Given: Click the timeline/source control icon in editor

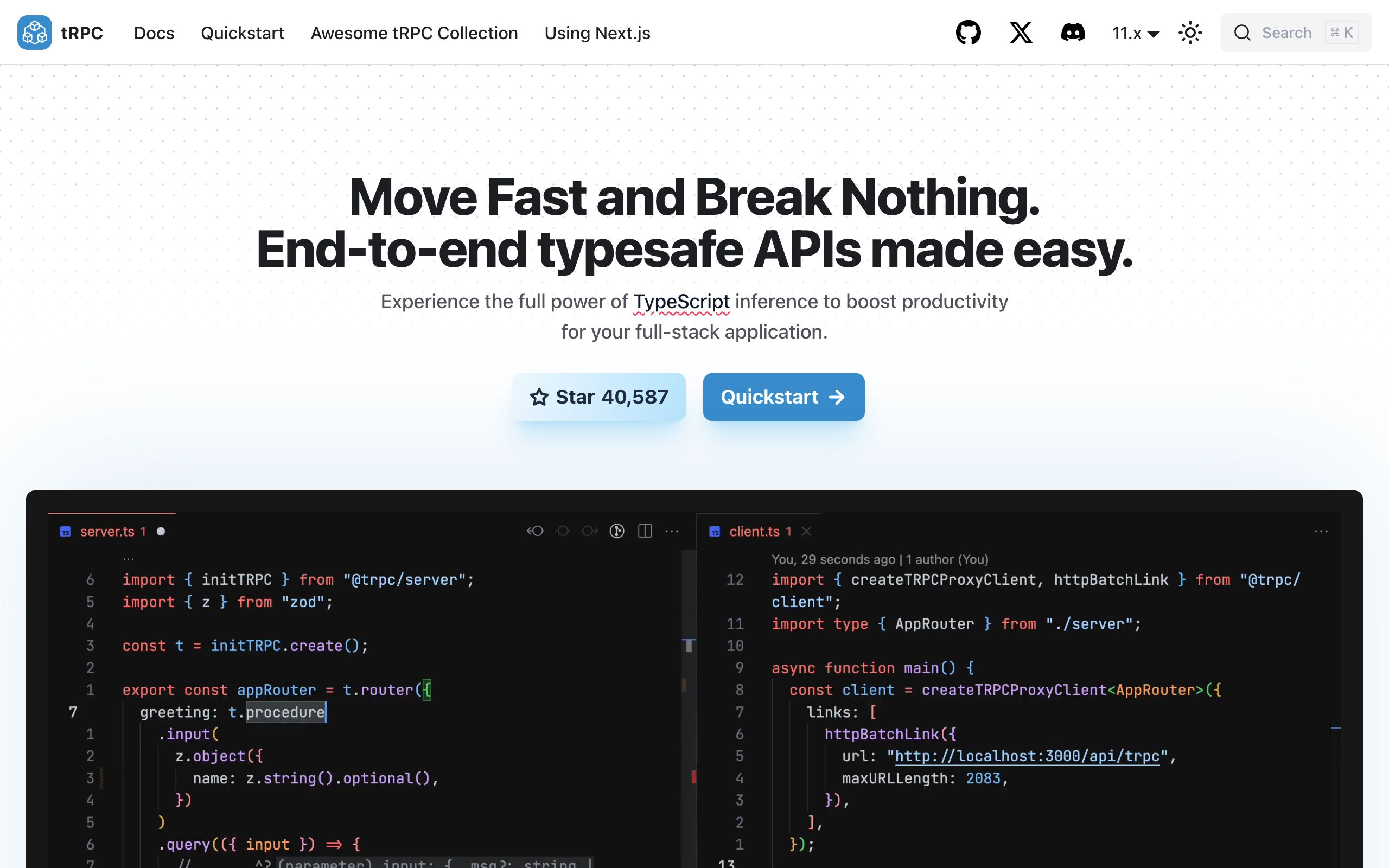Looking at the screenshot, I should 617,531.
